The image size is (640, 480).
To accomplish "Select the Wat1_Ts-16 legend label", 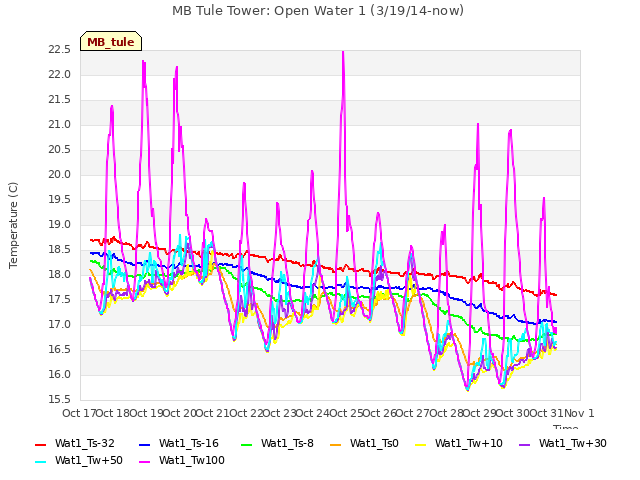I will point(189,444).
